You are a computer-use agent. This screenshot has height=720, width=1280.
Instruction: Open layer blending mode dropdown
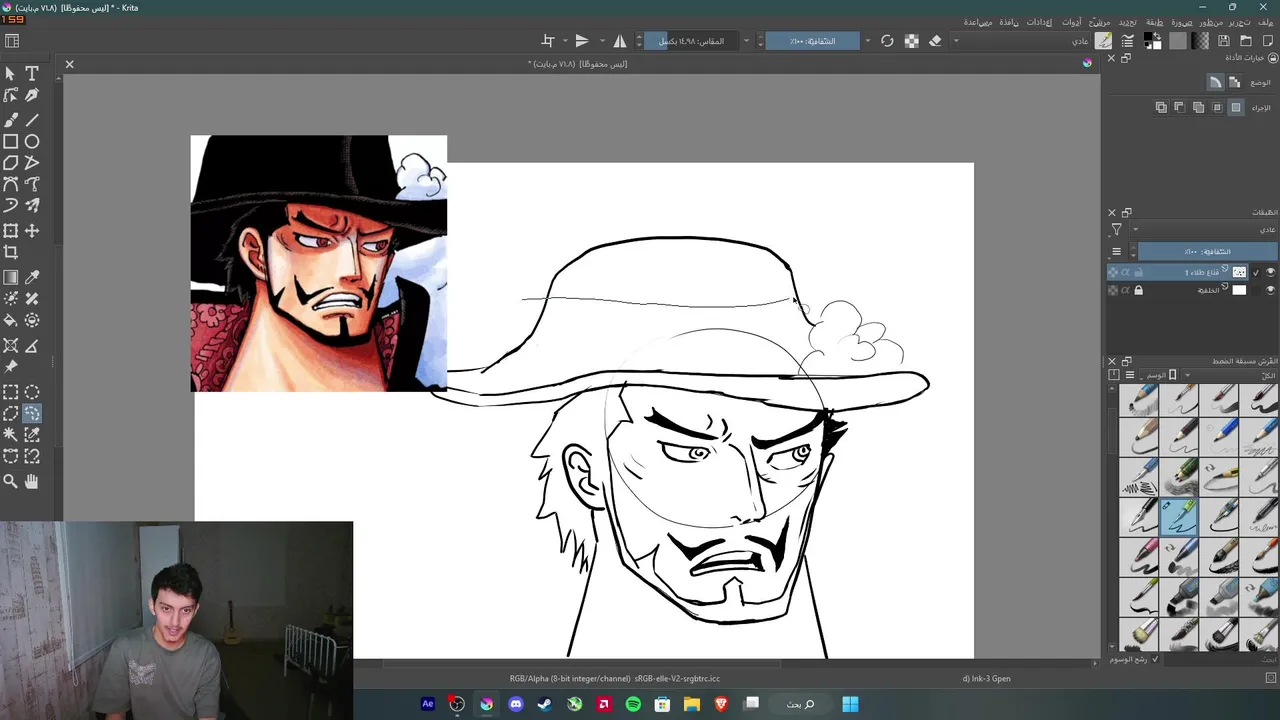pos(1204,230)
